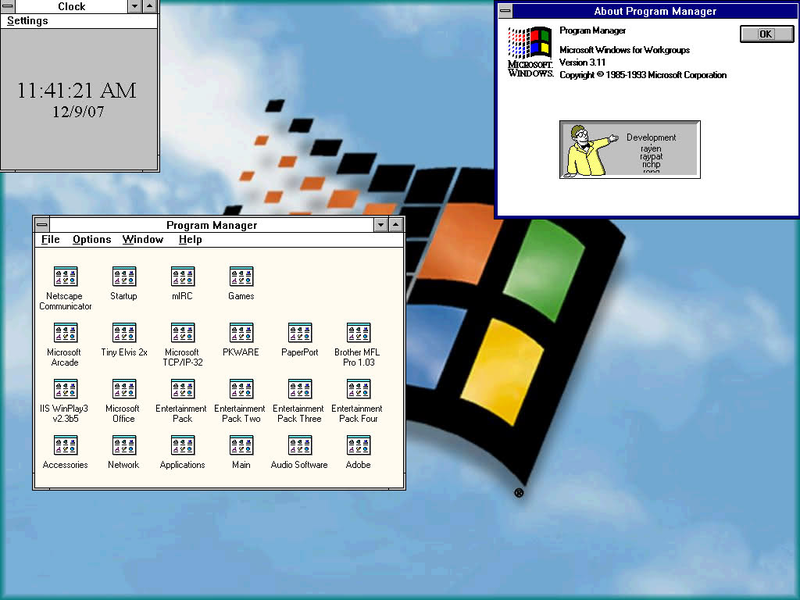This screenshot has width=800, height=600.
Task: Maximize the Program Manager window
Action: point(396,224)
